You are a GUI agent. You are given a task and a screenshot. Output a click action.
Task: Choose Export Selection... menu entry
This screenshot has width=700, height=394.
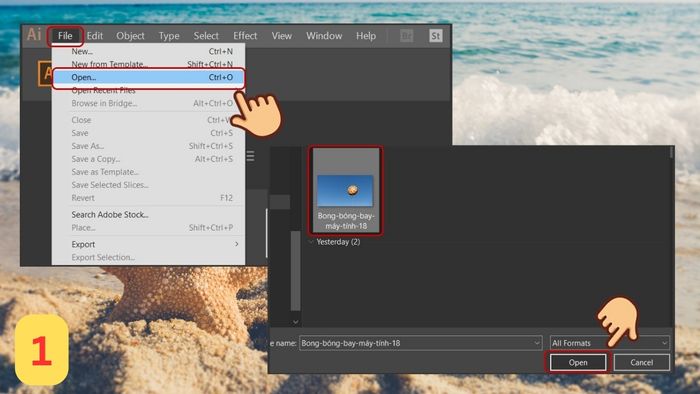click(x=149, y=257)
